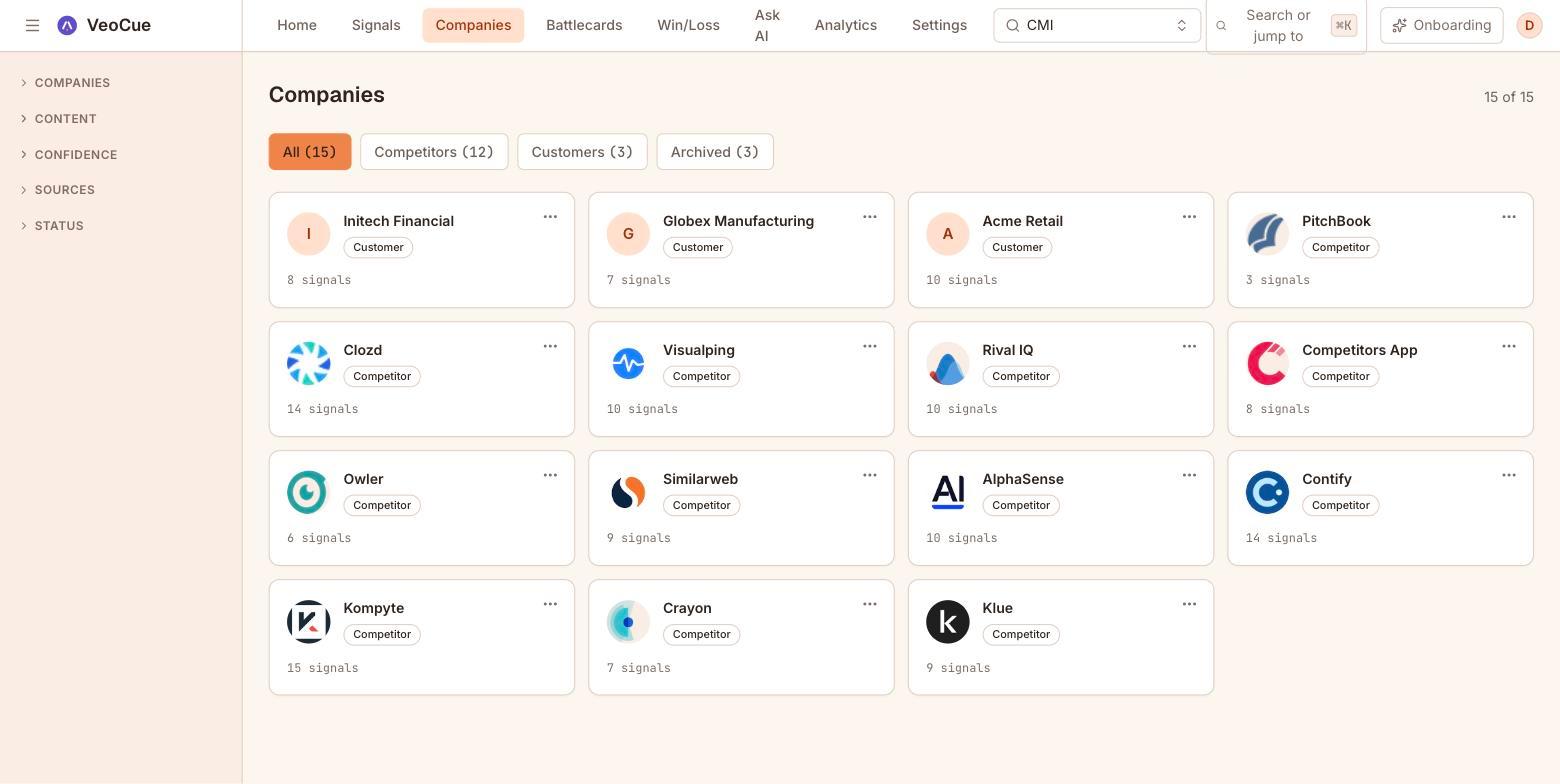Click the '15 signals' text on Kompyte
This screenshot has height=784, width=1560.
(322, 668)
